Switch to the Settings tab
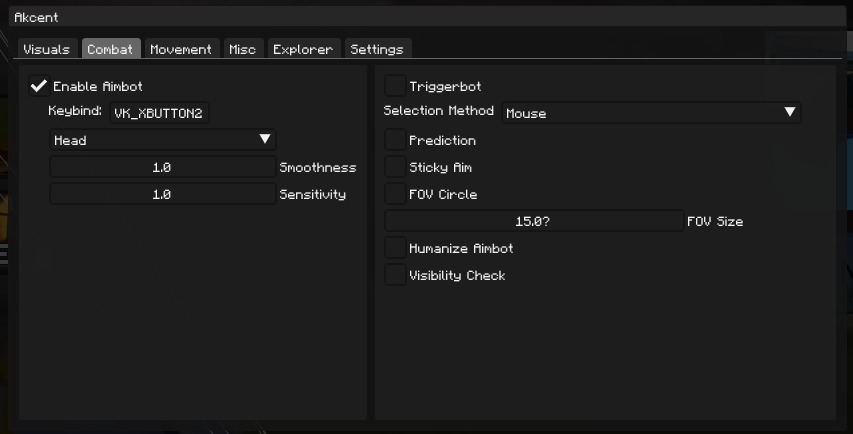This screenshot has width=853, height=434. [x=377, y=49]
